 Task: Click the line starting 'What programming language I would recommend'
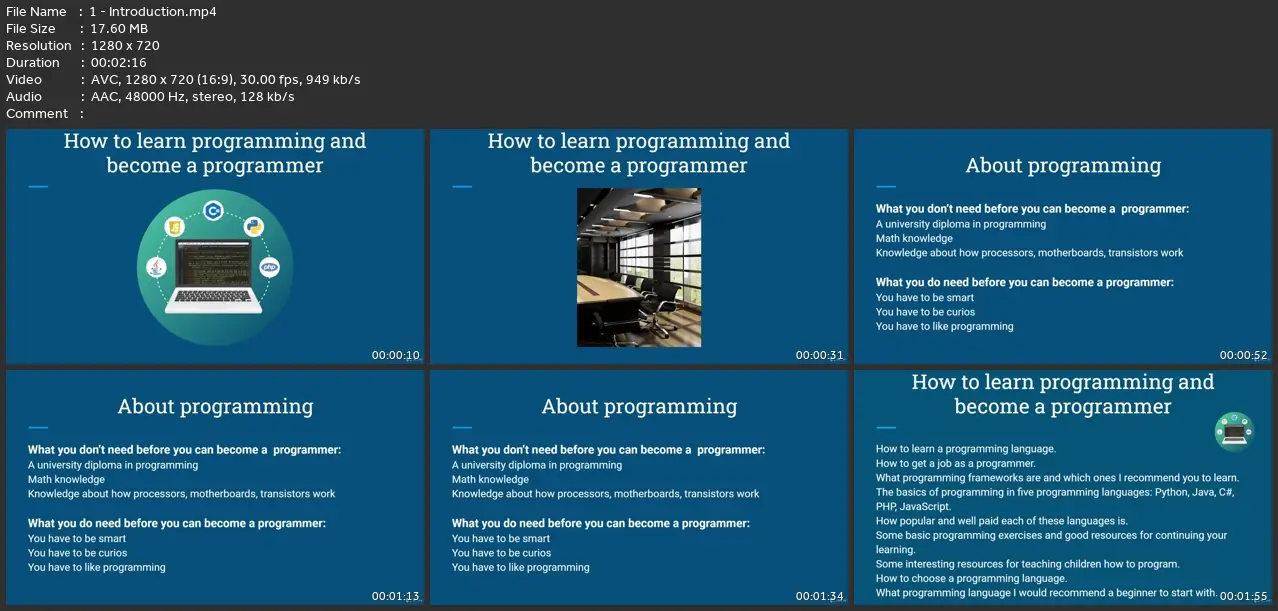tap(1046, 593)
